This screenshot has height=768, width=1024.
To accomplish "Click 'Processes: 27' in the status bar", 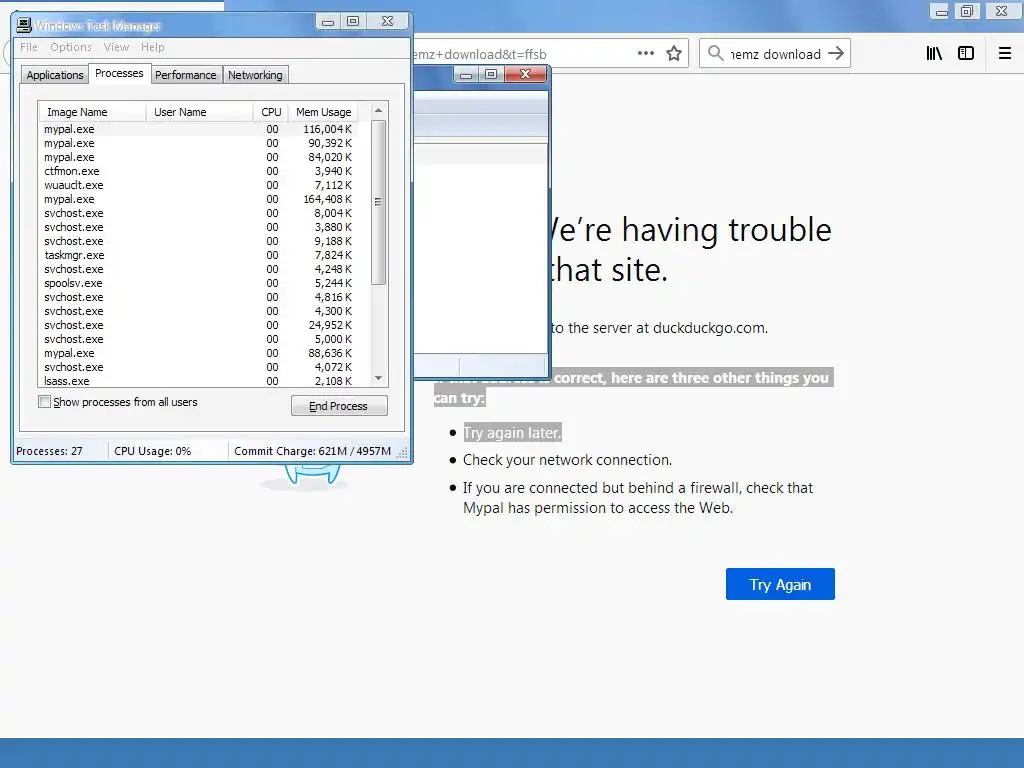I will coord(50,451).
